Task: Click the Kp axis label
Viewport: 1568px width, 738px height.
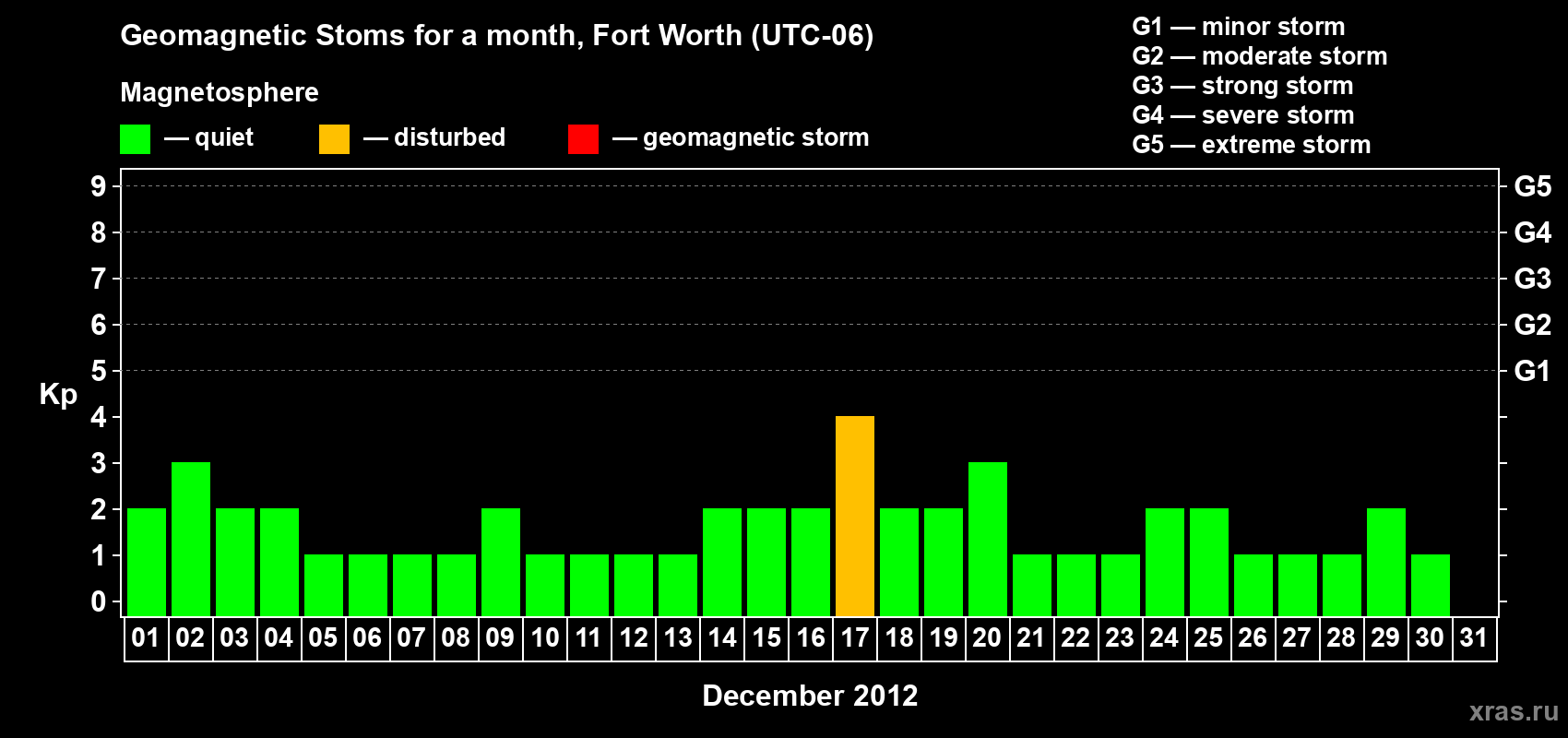Action: pos(58,395)
